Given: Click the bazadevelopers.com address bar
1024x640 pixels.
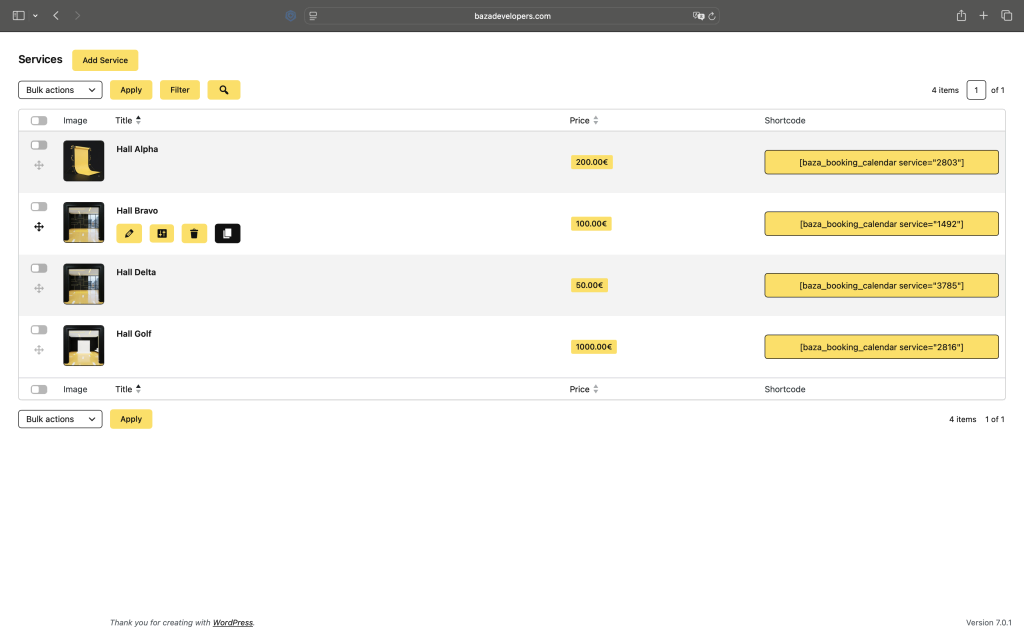Looking at the screenshot, I should [x=512, y=16].
